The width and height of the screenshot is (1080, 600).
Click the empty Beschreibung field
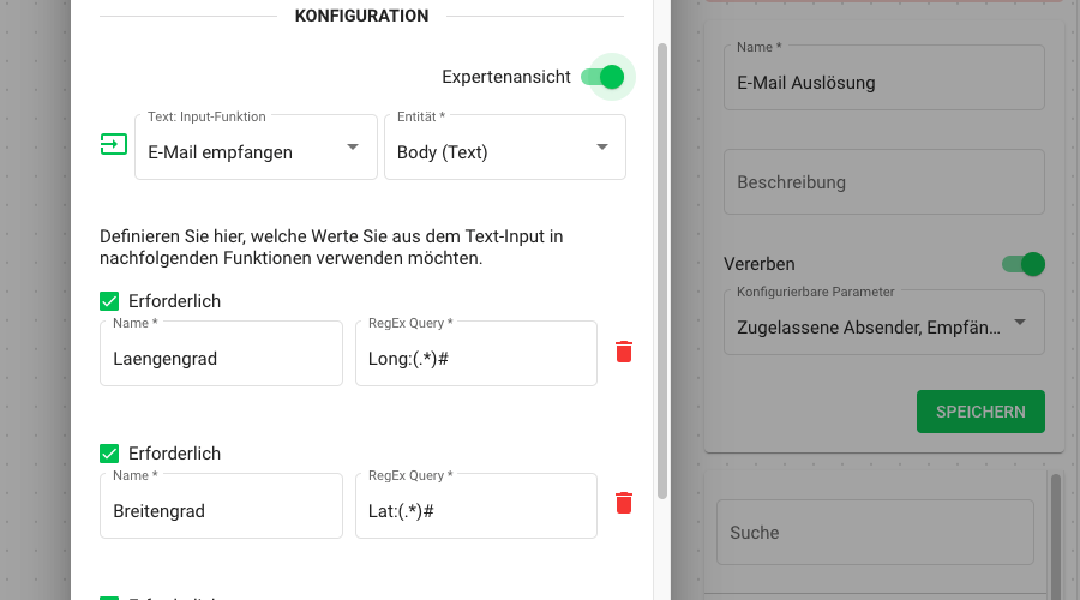tap(884, 182)
